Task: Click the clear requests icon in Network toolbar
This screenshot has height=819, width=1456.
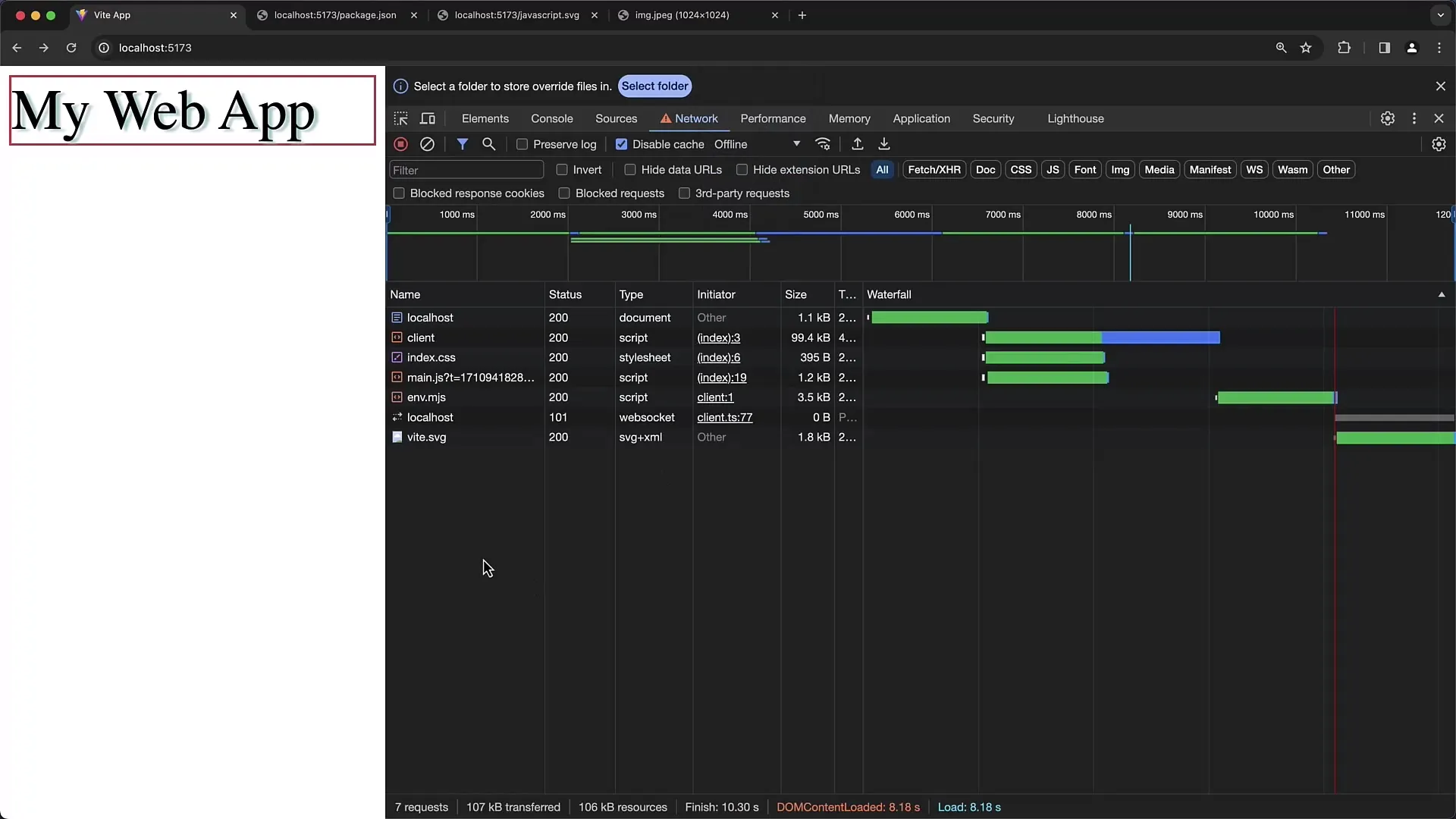Action: tap(427, 144)
